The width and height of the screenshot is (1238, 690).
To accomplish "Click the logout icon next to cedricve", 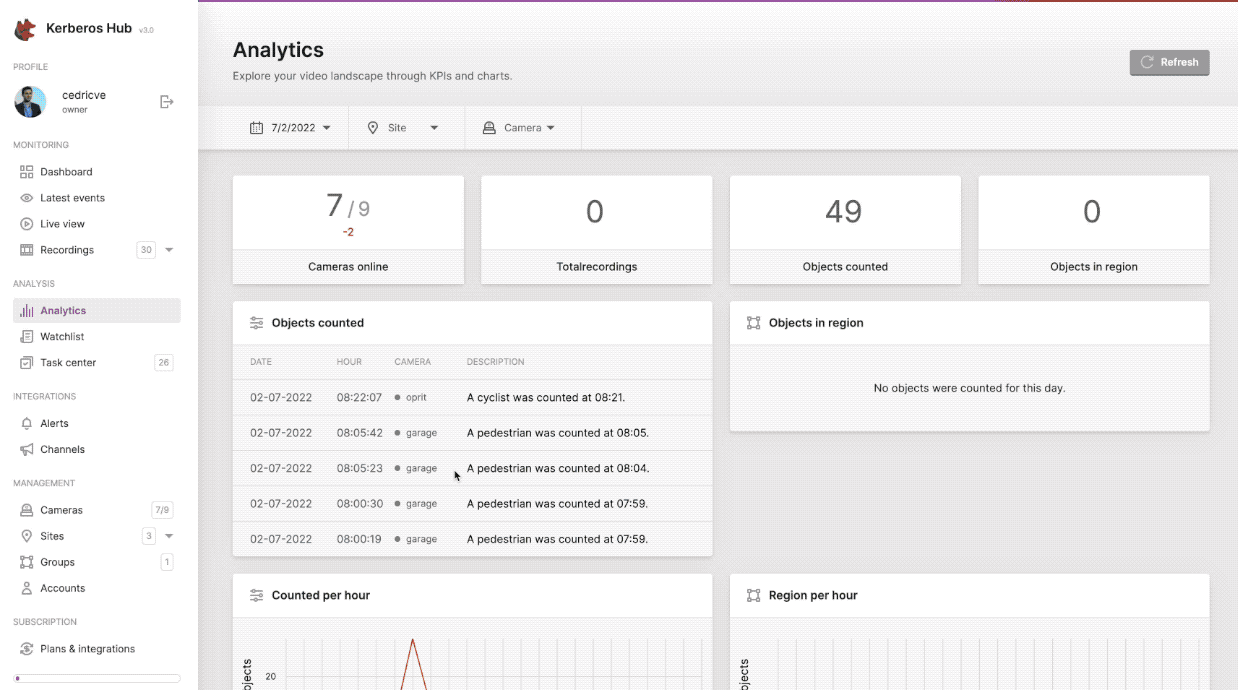I will coord(166,101).
